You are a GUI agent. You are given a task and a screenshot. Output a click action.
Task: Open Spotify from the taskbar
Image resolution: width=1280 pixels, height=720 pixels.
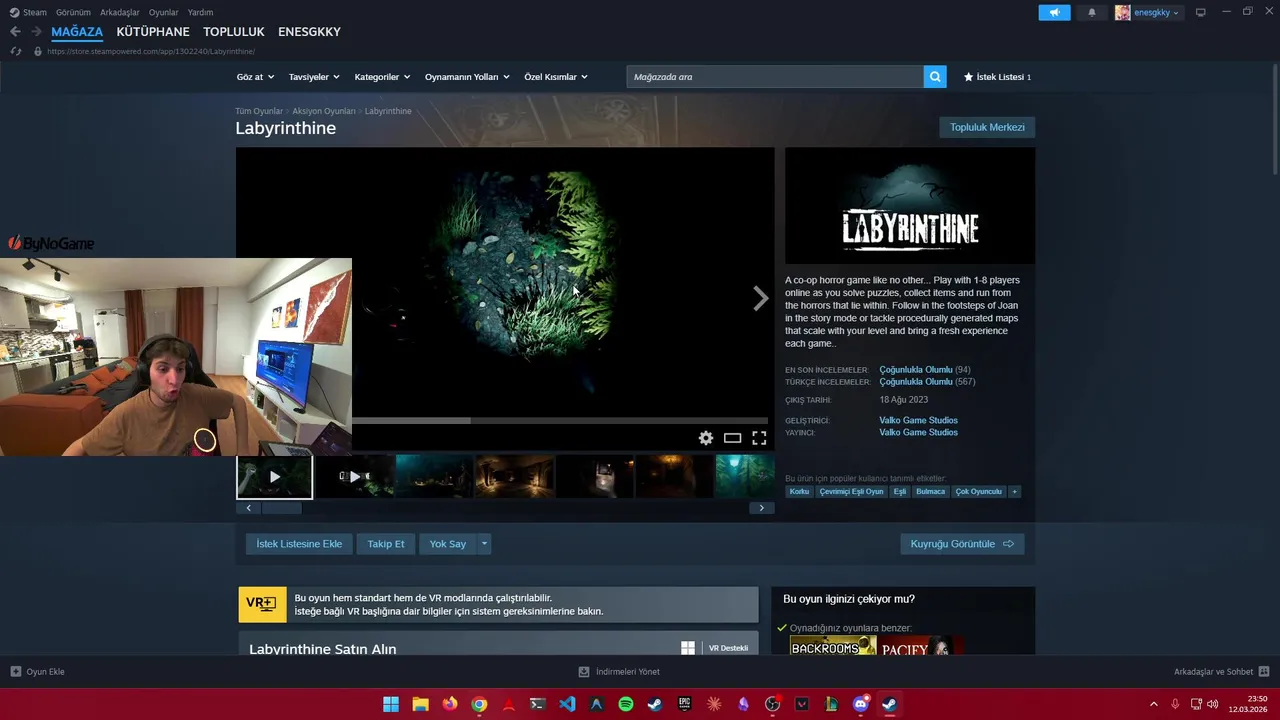tap(626, 704)
